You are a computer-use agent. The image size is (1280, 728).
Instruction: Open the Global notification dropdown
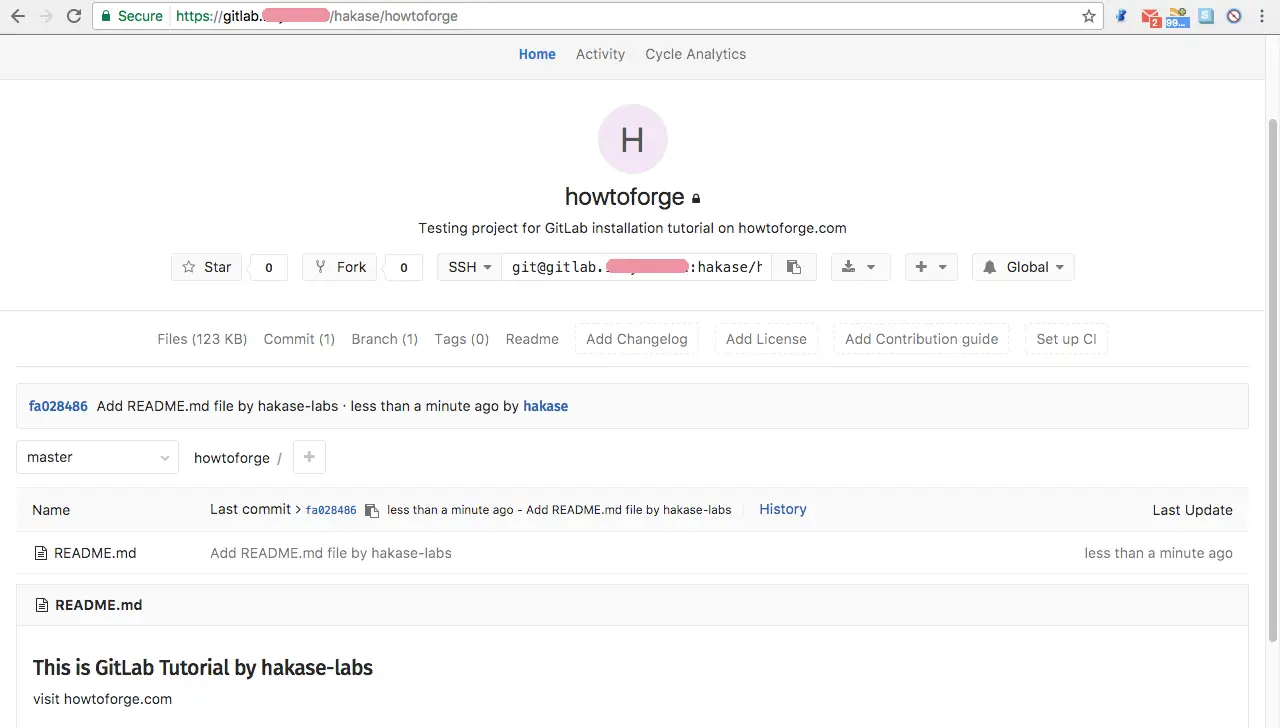pos(1023,267)
